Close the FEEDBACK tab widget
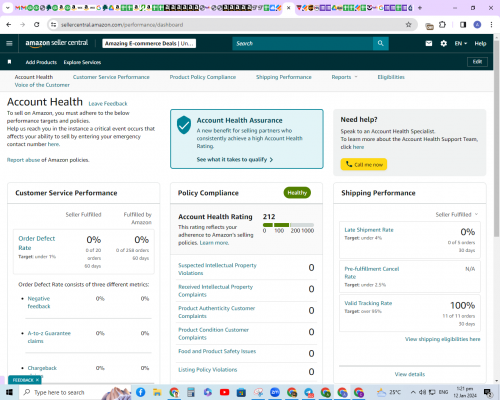The image size is (500, 400). pyautogui.click(x=37, y=380)
